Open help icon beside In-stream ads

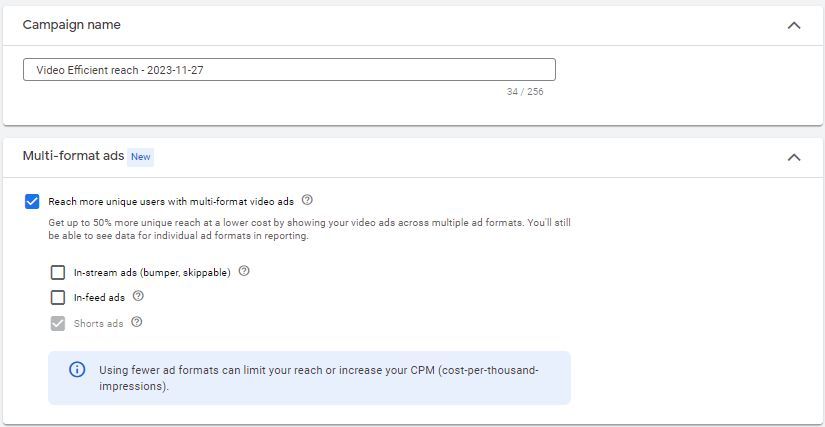(244, 271)
